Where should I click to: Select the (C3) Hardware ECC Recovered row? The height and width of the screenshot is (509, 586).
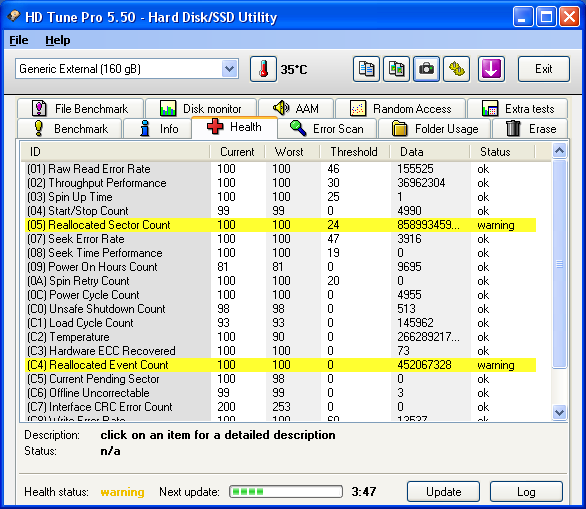coord(281,351)
